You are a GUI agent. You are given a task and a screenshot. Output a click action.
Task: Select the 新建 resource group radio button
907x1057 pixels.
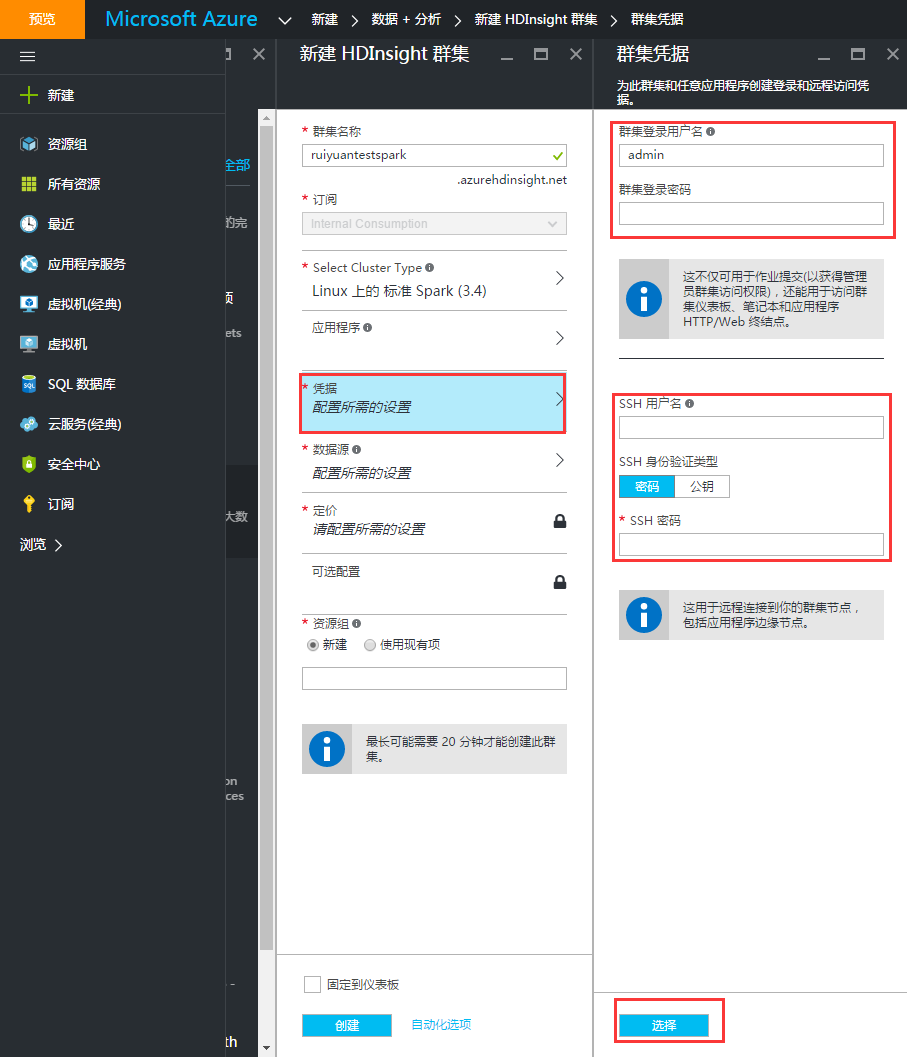pos(313,645)
